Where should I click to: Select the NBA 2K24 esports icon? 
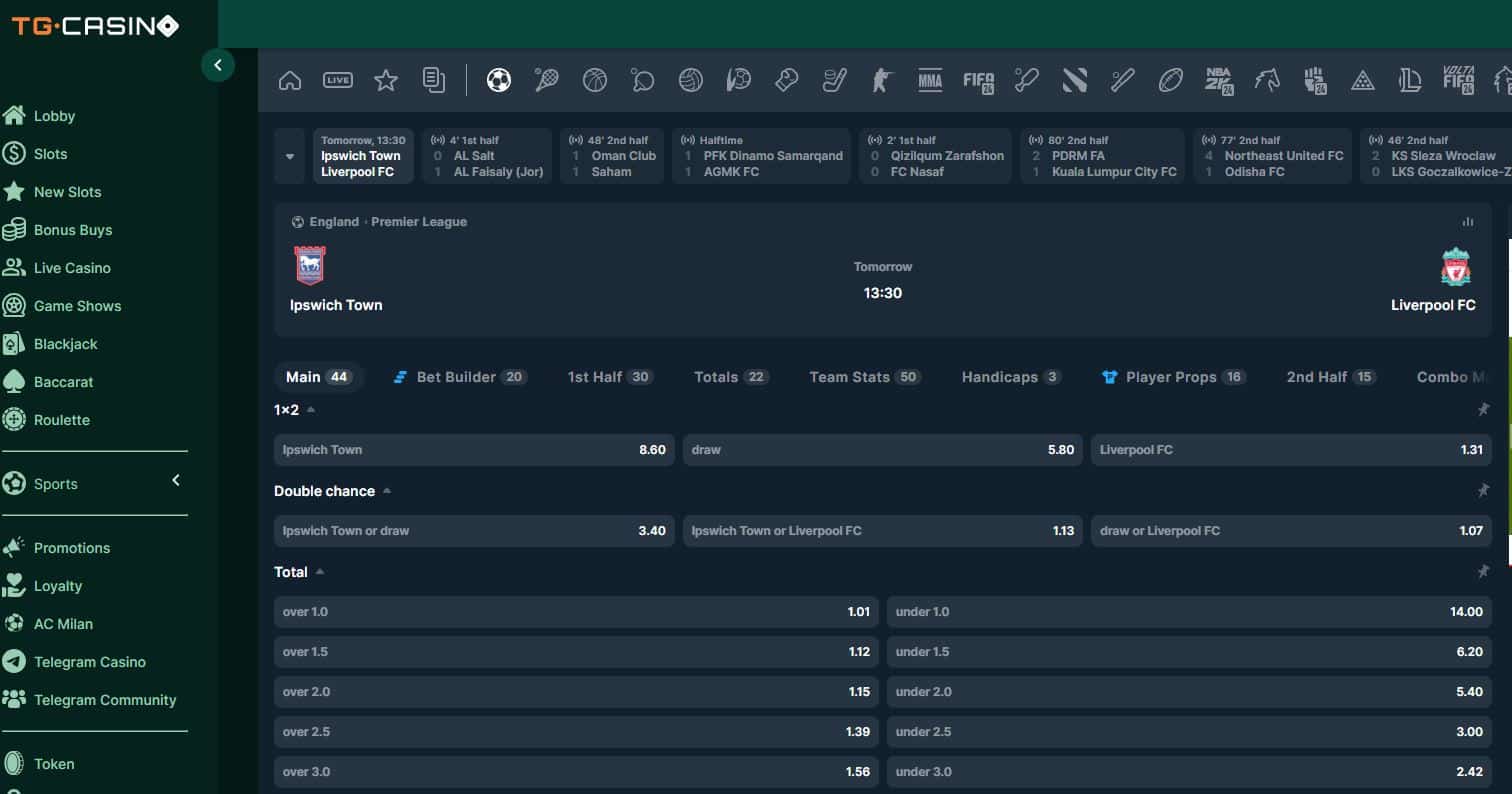point(1219,80)
